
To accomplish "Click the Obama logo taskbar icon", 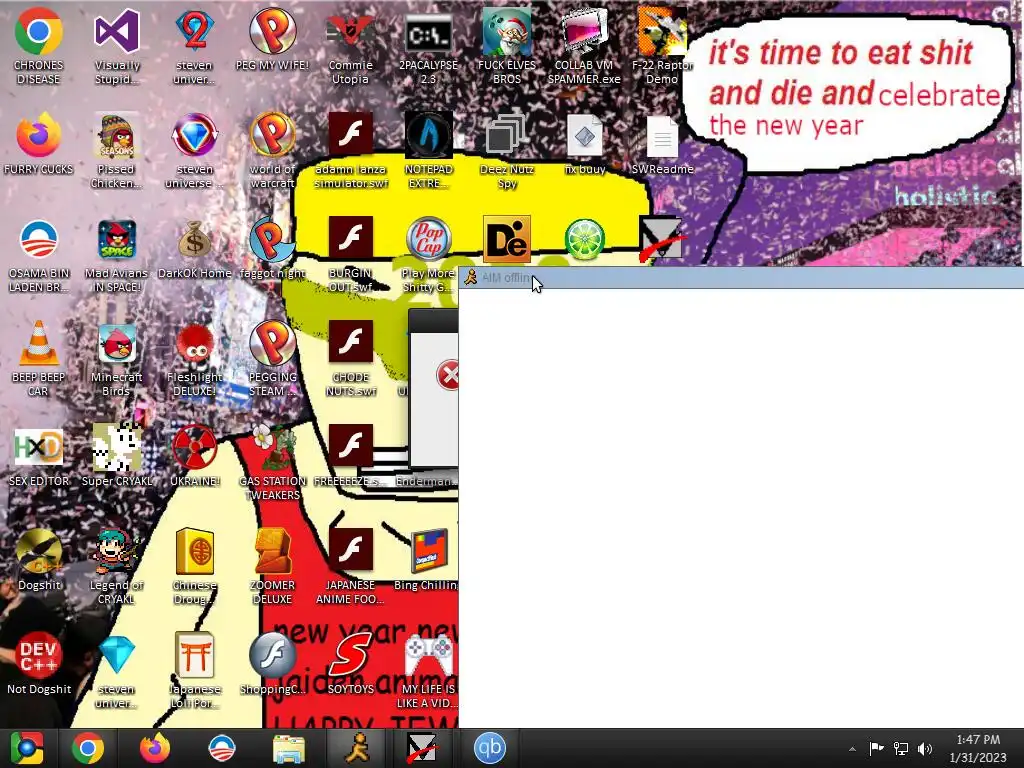I will (x=221, y=748).
